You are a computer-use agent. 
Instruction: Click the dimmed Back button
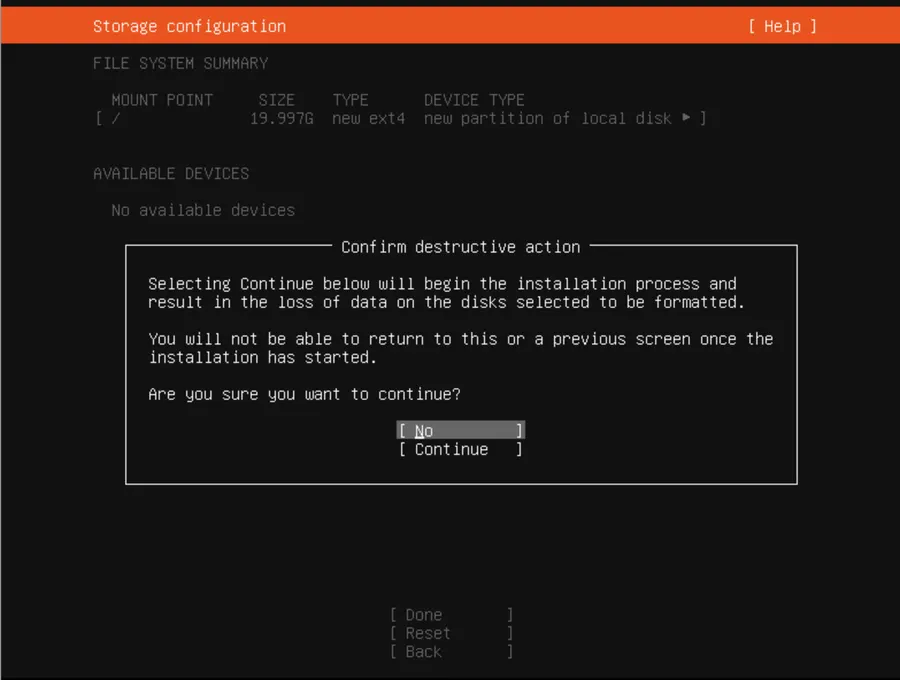[x=451, y=652]
